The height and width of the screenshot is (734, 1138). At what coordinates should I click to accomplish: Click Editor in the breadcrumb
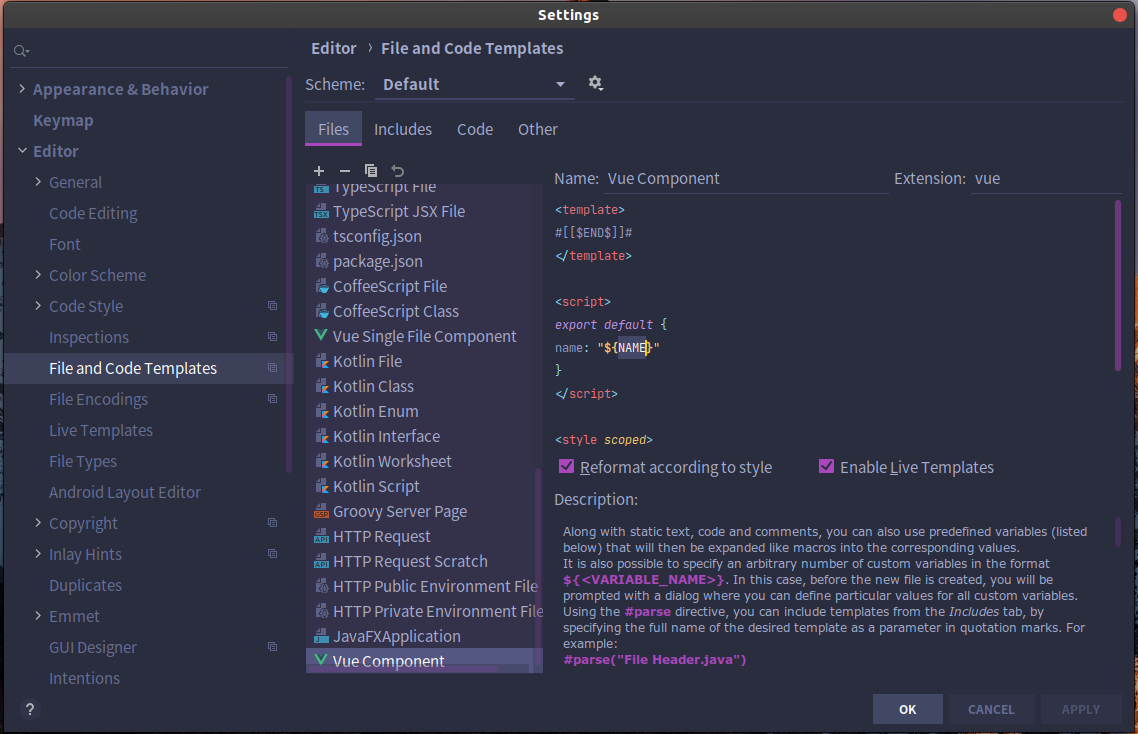tap(333, 49)
